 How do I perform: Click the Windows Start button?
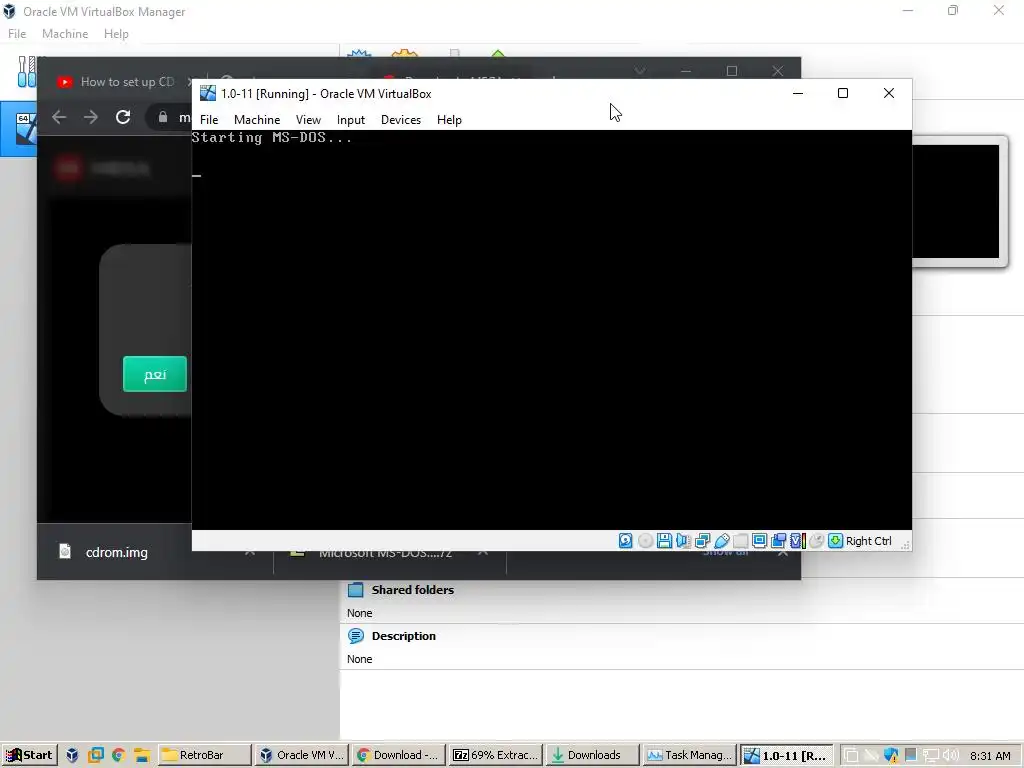pos(29,755)
